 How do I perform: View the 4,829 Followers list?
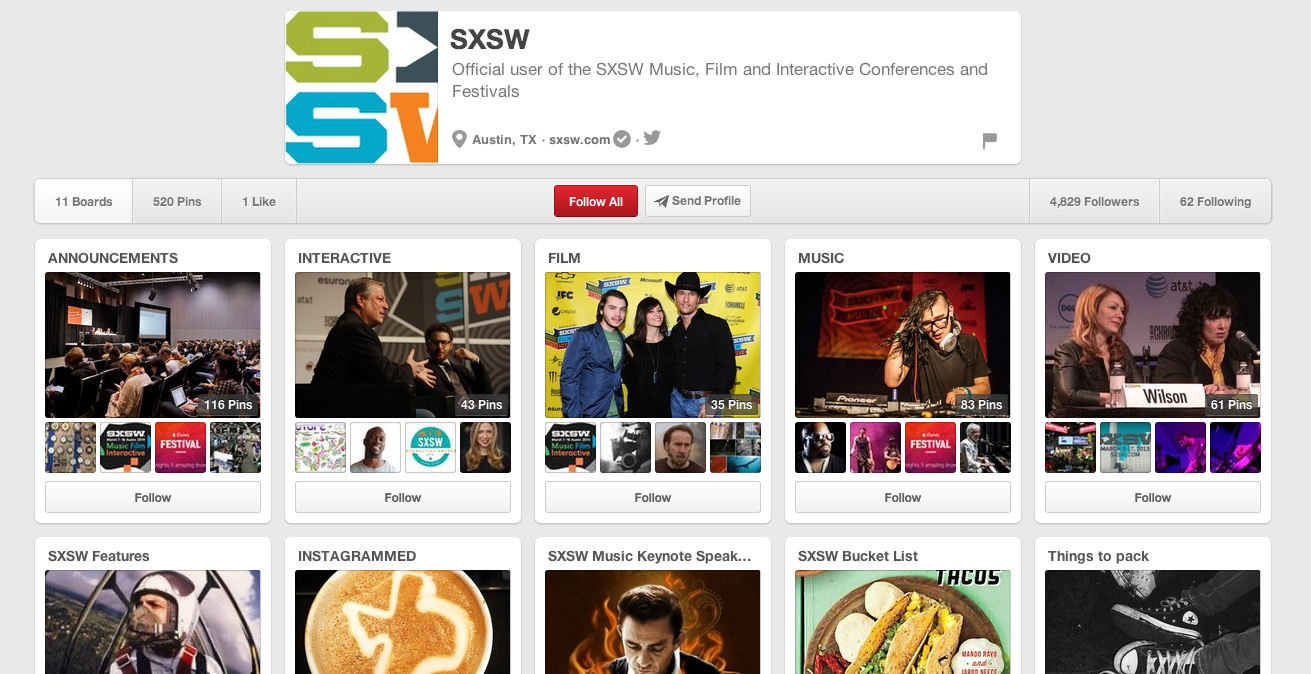tap(1095, 202)
